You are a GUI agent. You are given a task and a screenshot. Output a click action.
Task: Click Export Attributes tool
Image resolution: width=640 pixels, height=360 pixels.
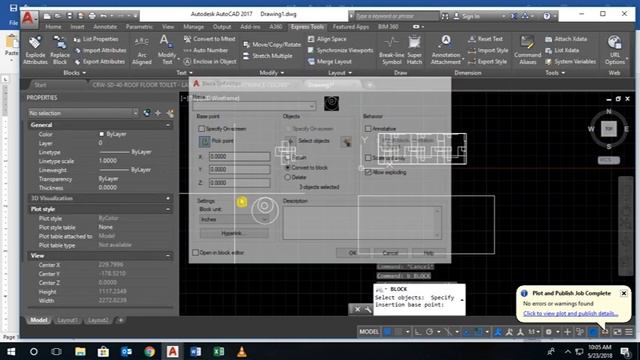click(100, 62)
